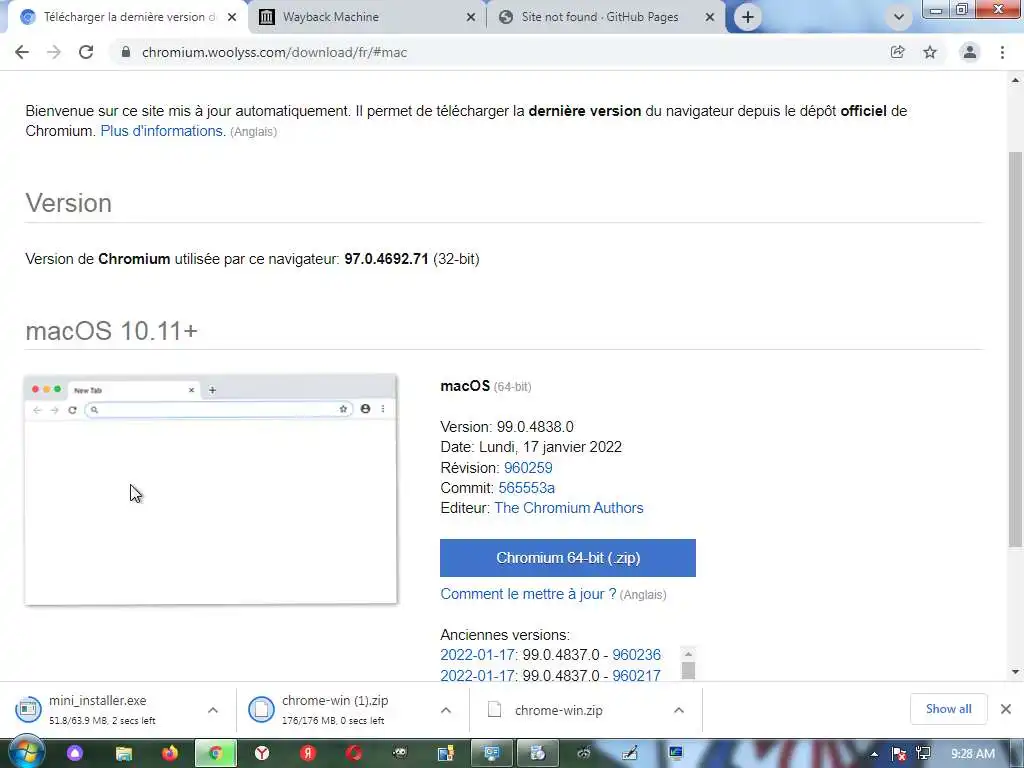Click the macOS browser preview thumbnail
Image resolution: width=1024 pixels, height=768 pixels.
[x=210, y=489]
